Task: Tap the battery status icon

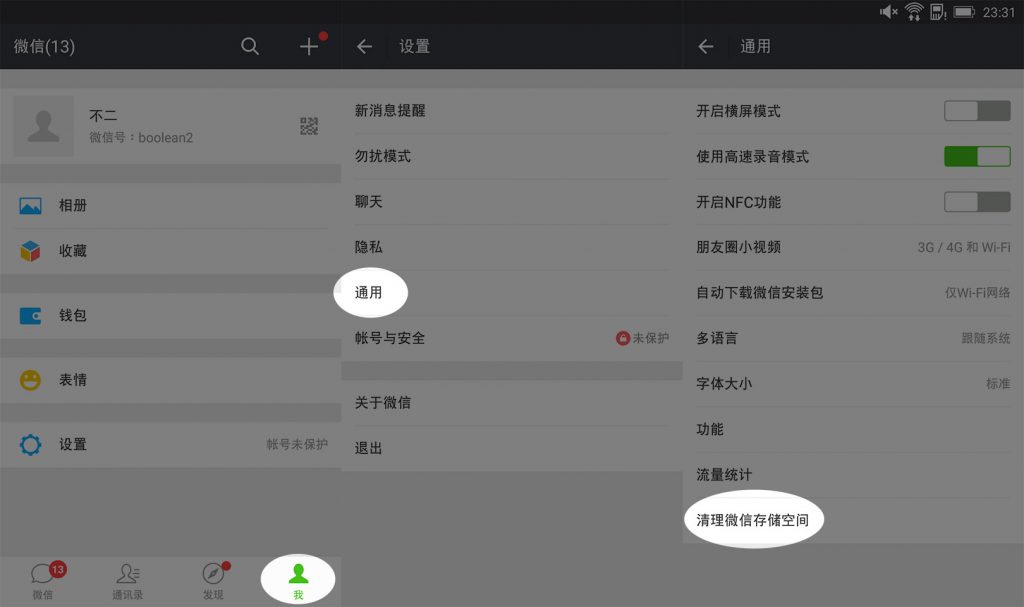Action: (x=964, y=12)
